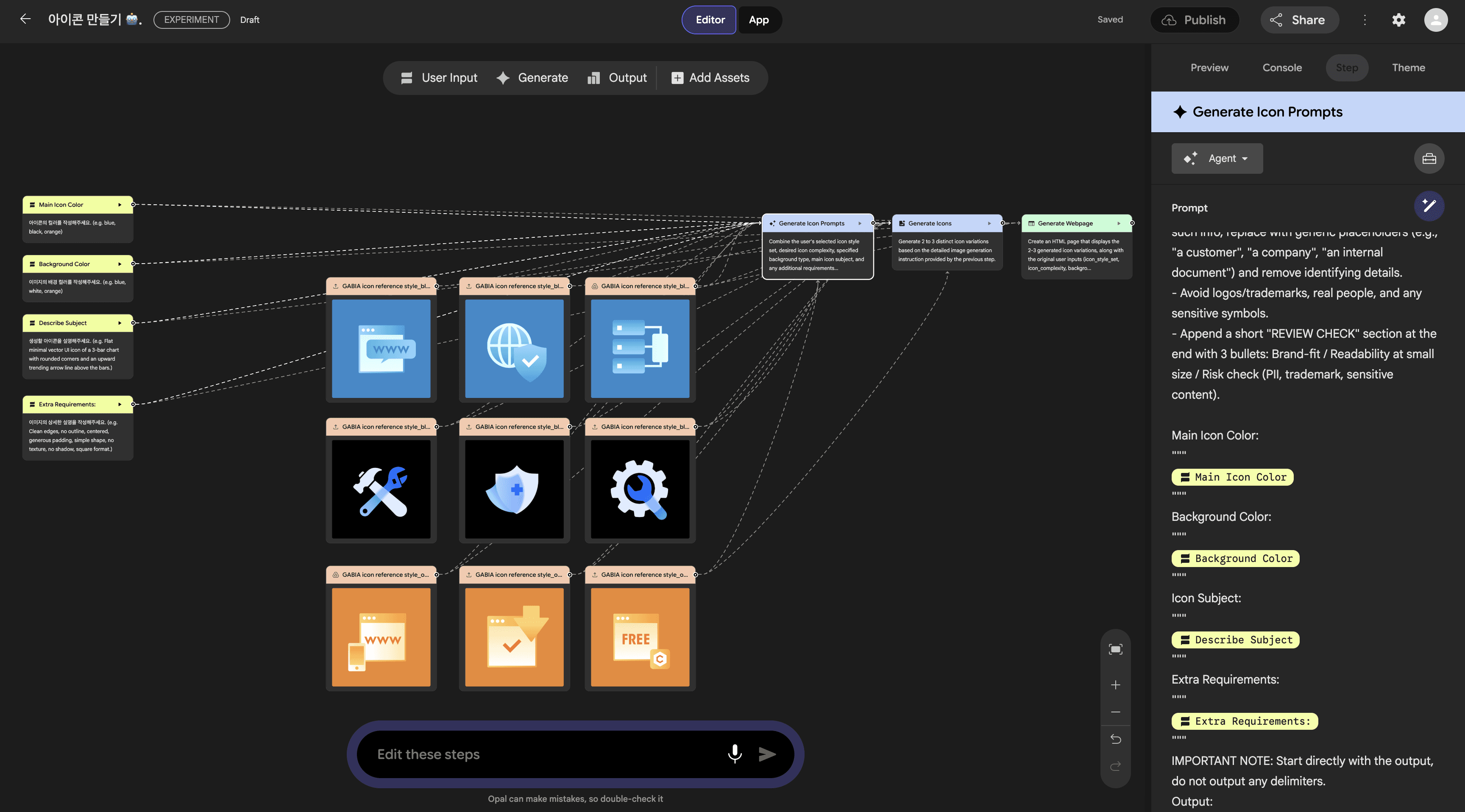Click the undo arrow icon

click(x=1115, y=739)
